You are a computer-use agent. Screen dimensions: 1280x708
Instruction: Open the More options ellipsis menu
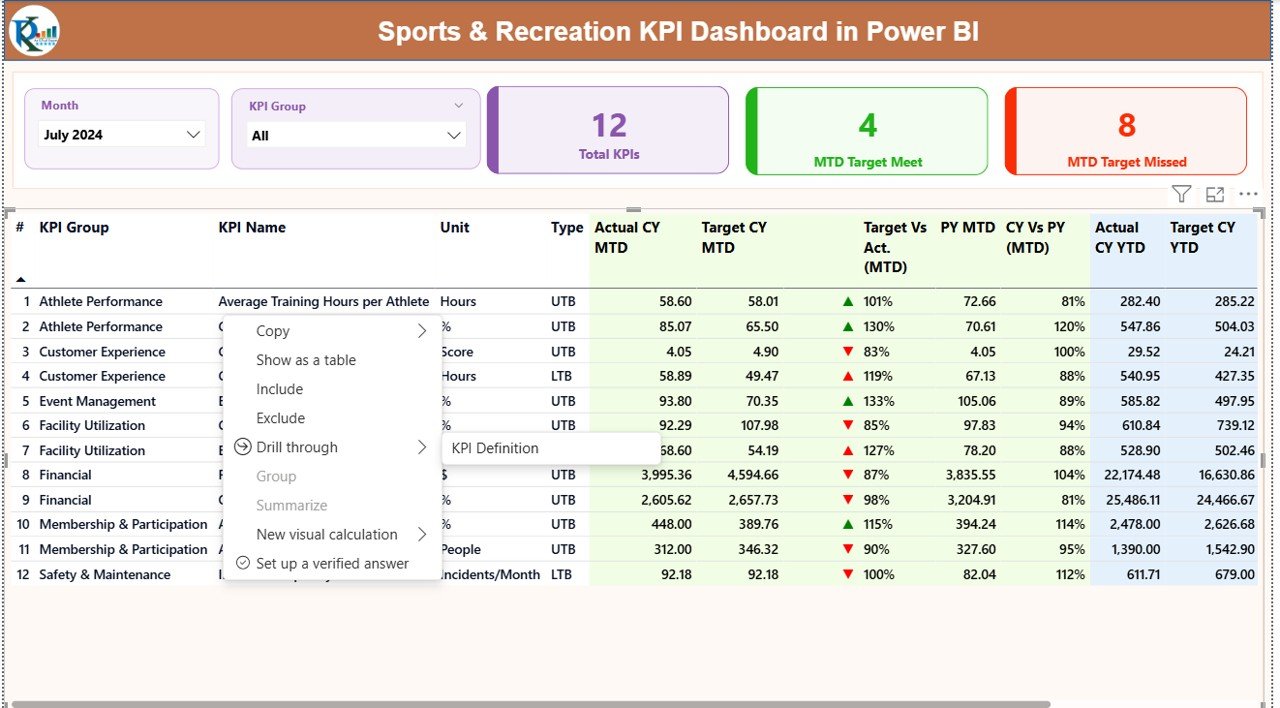1247,194
